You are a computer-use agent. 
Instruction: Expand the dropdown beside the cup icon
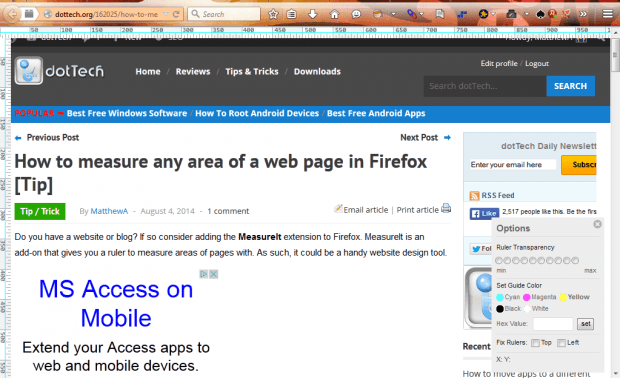pos(393,14)
